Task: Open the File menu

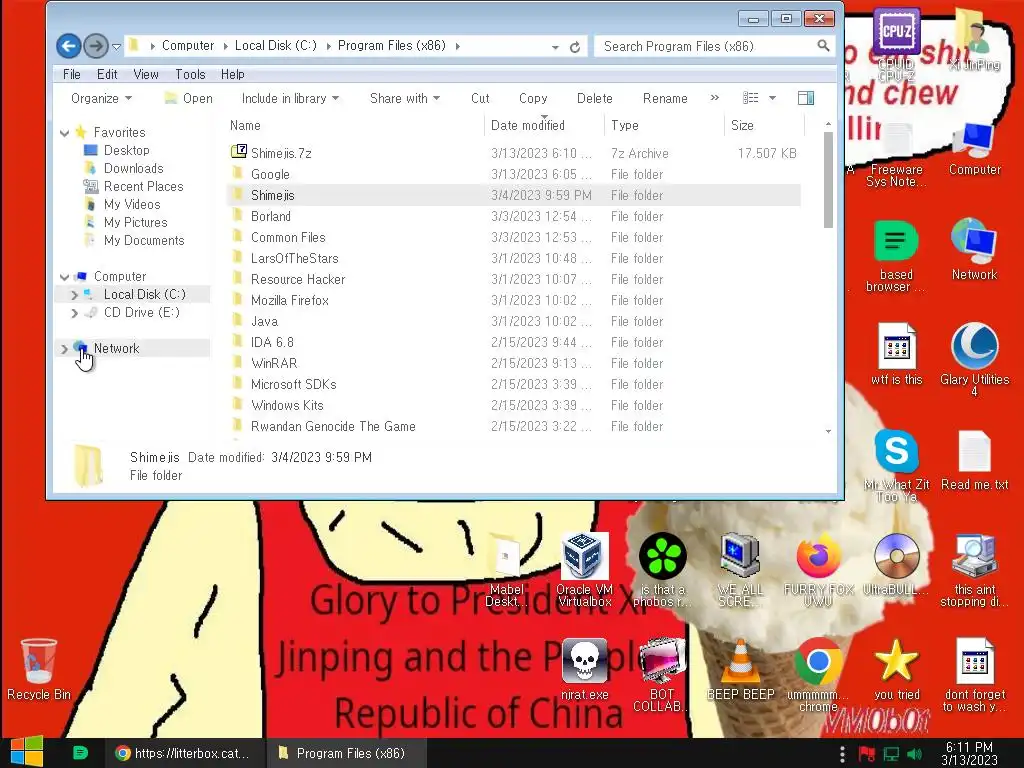Action: (72, 74)
